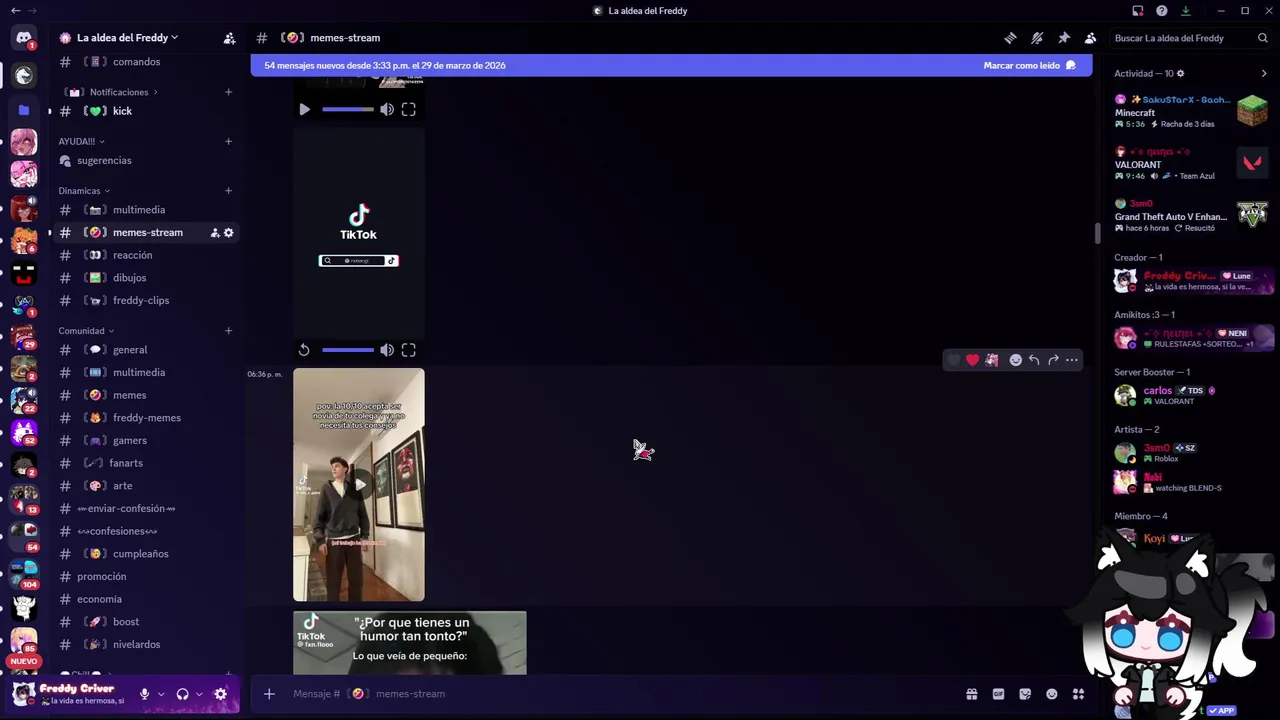Open Discord direct messages home icon
The image size is (1280, 720).
pos(24,38)
